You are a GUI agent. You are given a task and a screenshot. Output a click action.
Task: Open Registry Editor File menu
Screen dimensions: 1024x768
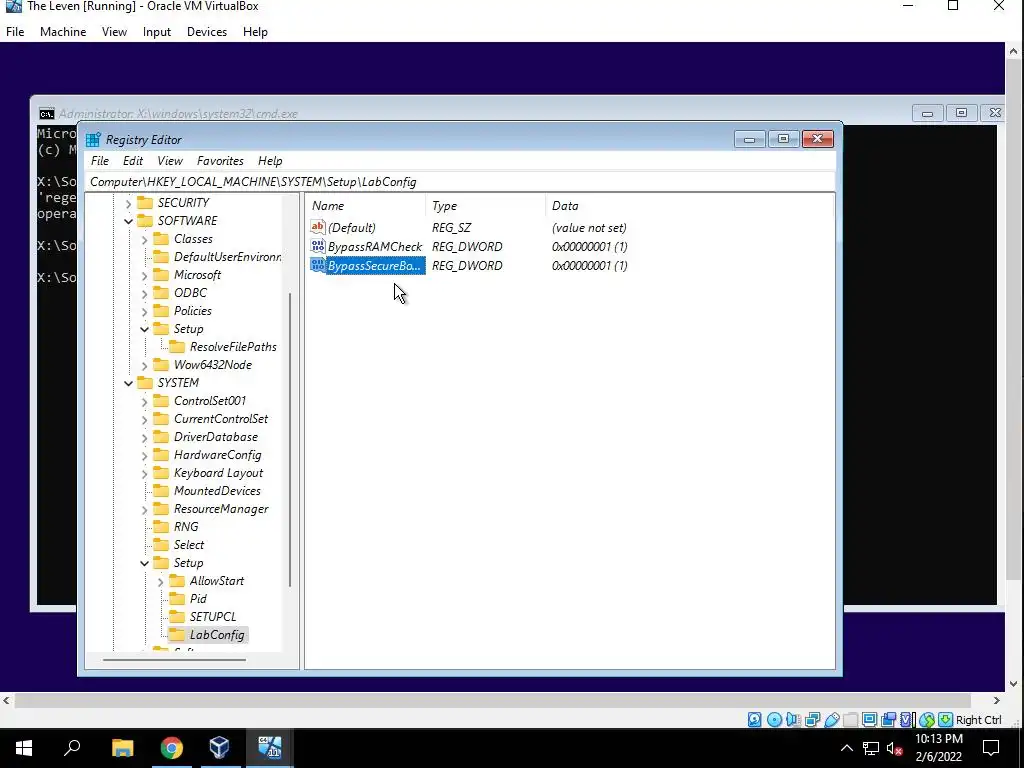click(100, 161)
